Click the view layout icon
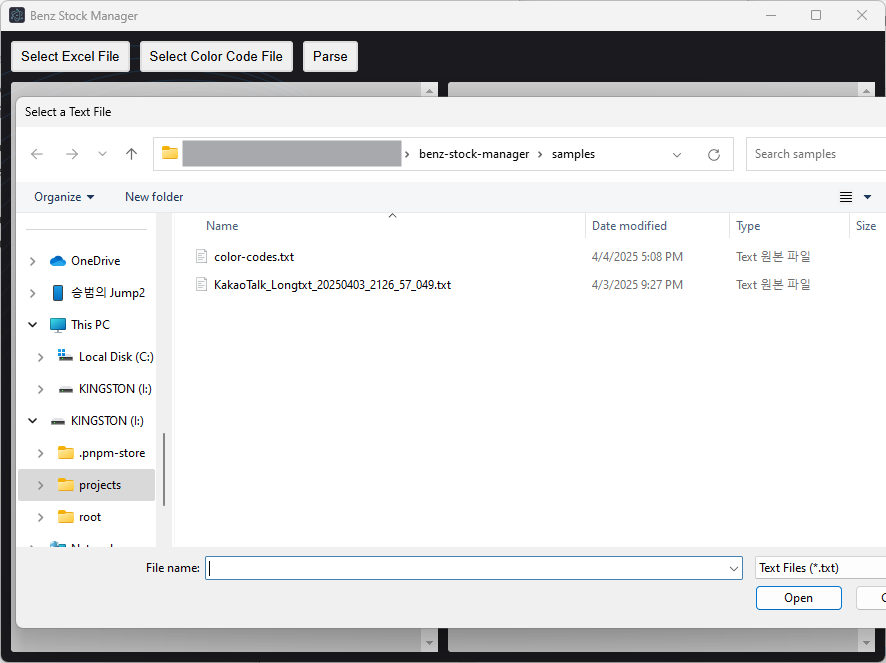886x663 pixels. (846, 197)
